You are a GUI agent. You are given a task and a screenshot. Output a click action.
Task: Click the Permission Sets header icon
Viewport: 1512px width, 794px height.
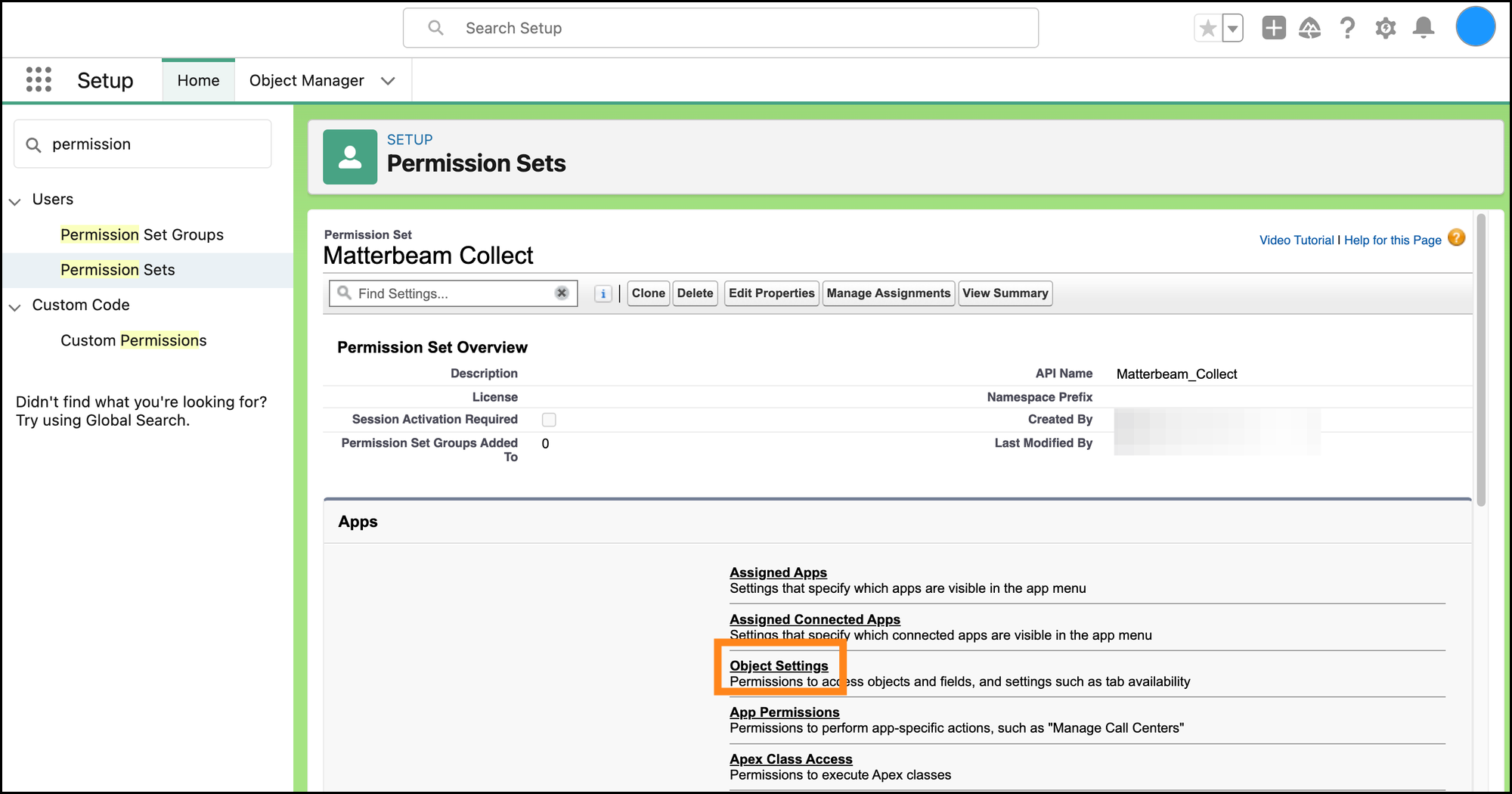pos(350,157)
